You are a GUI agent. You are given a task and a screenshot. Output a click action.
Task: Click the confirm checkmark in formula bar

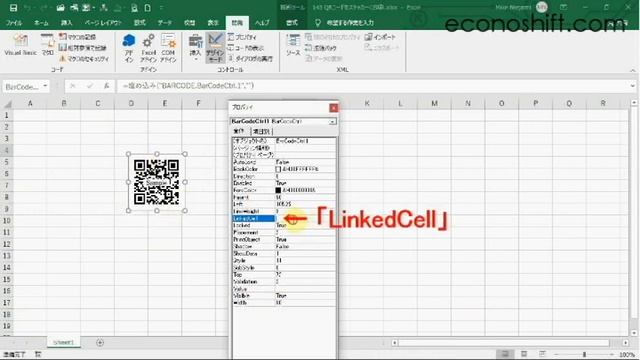pyautogui.click(x=89, y=86)
